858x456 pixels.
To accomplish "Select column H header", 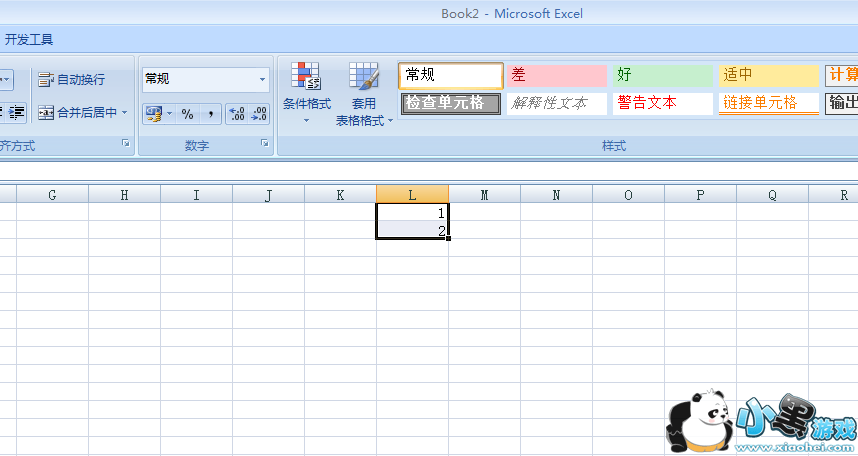I will tap(124, 194).
